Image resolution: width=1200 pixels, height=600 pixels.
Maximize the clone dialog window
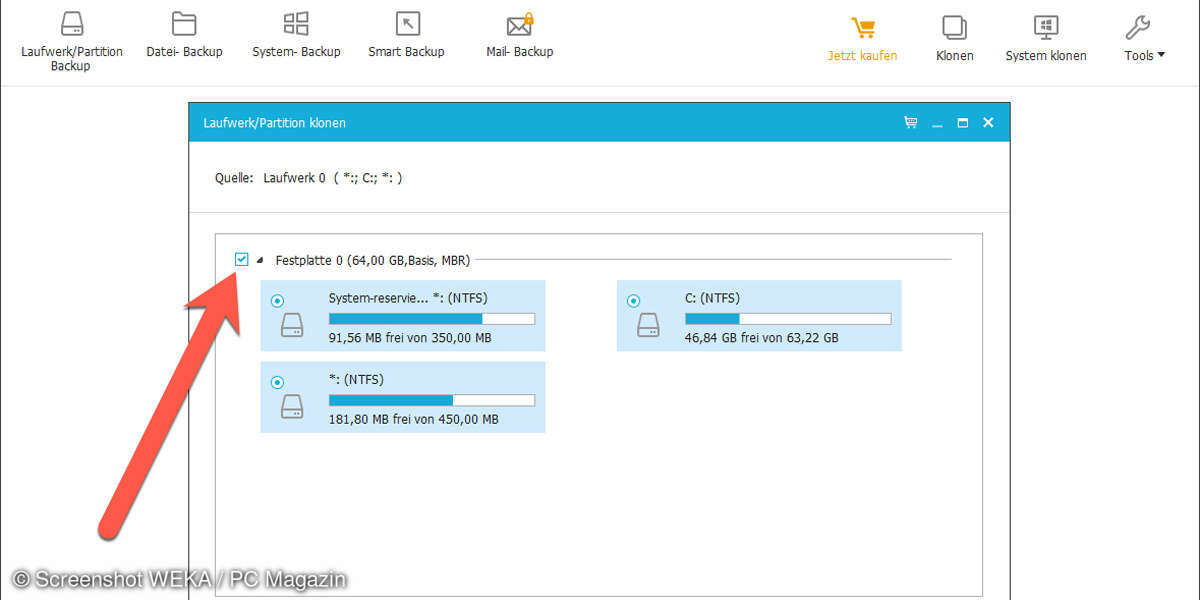962,123
